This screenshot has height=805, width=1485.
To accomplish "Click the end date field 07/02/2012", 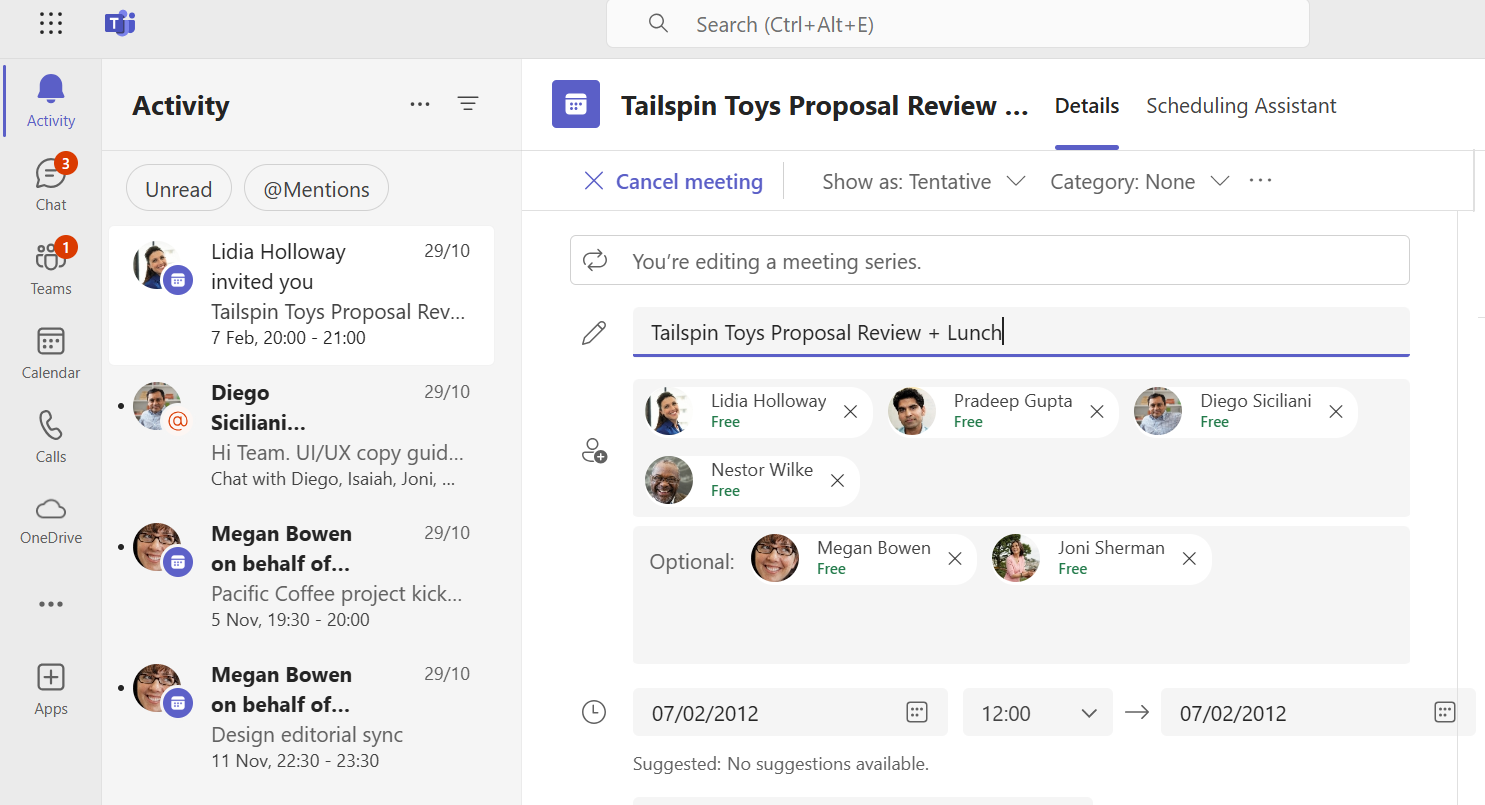I will tap(1318, 713).
